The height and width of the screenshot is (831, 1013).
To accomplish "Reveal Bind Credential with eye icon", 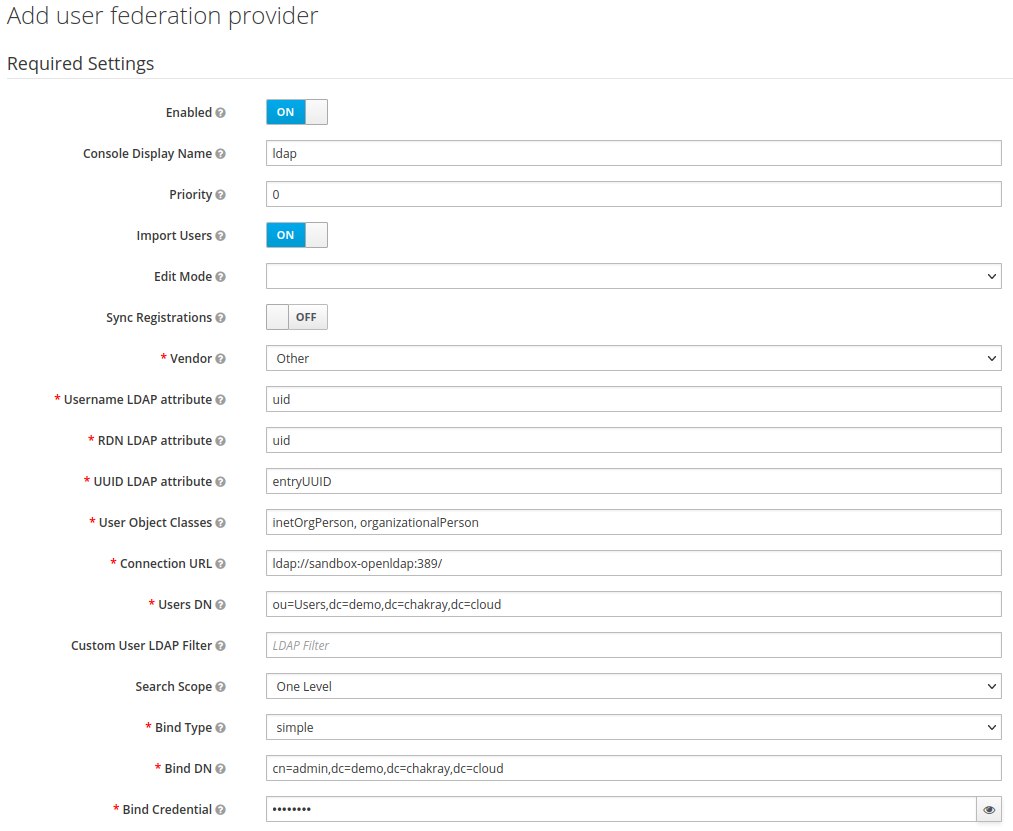I will [989, 810].
